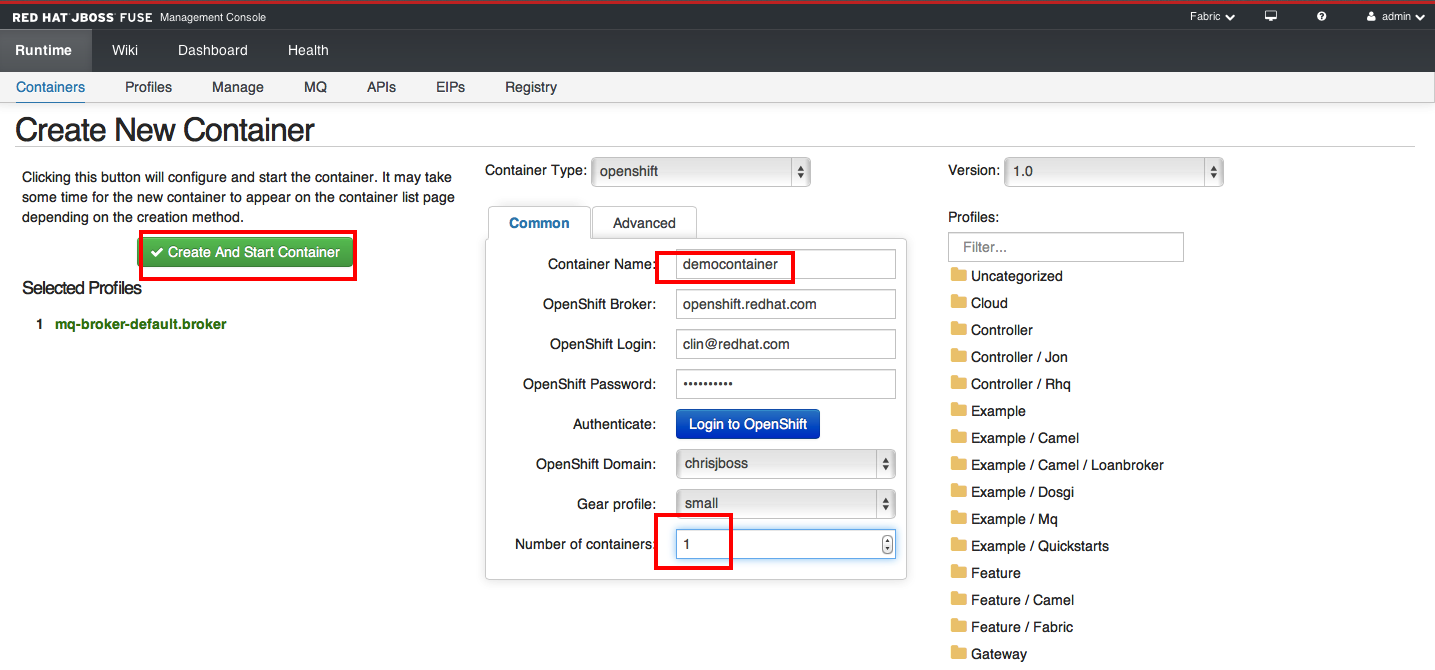Screen dimensions: 1435x670
Task: Click the Number of containers stepper arrows
Action: 887,544
